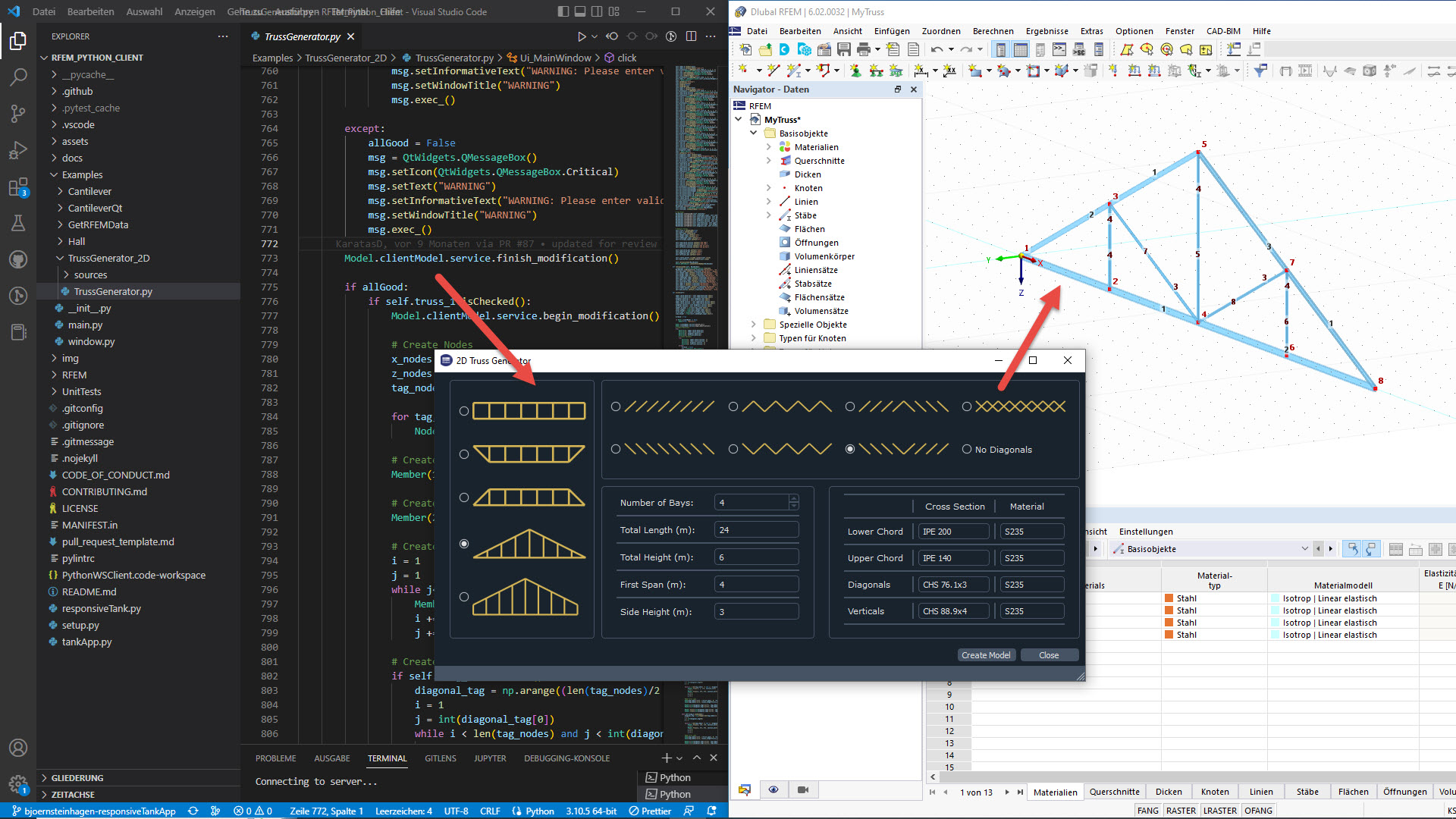Screen dimensions: 1456x819
Task: Undo the last action in RFEM
Action: click(937, 49)
